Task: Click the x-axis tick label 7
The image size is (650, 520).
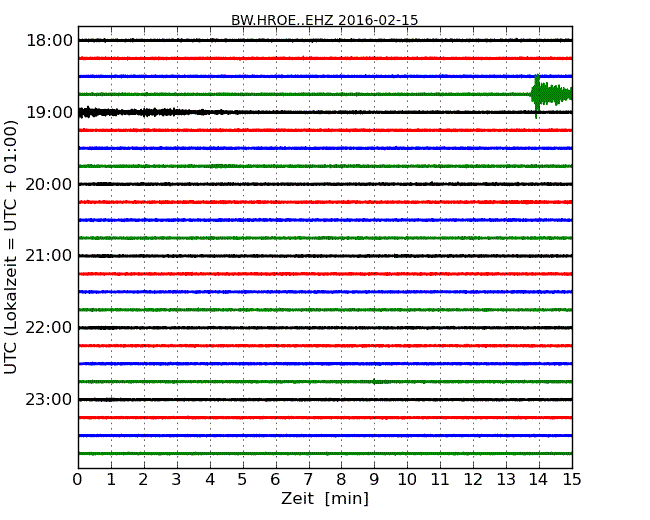Action: coord(308,480)
